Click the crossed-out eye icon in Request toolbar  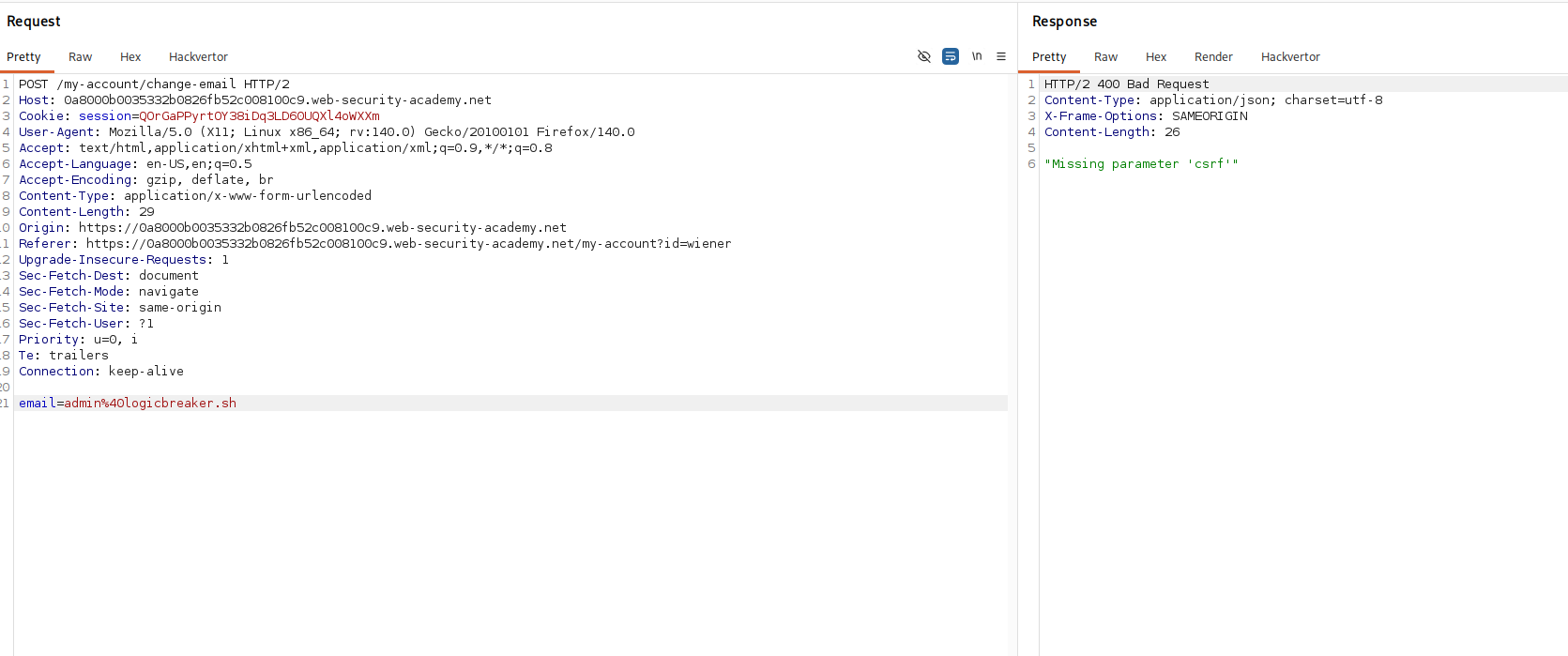[924, 56]
